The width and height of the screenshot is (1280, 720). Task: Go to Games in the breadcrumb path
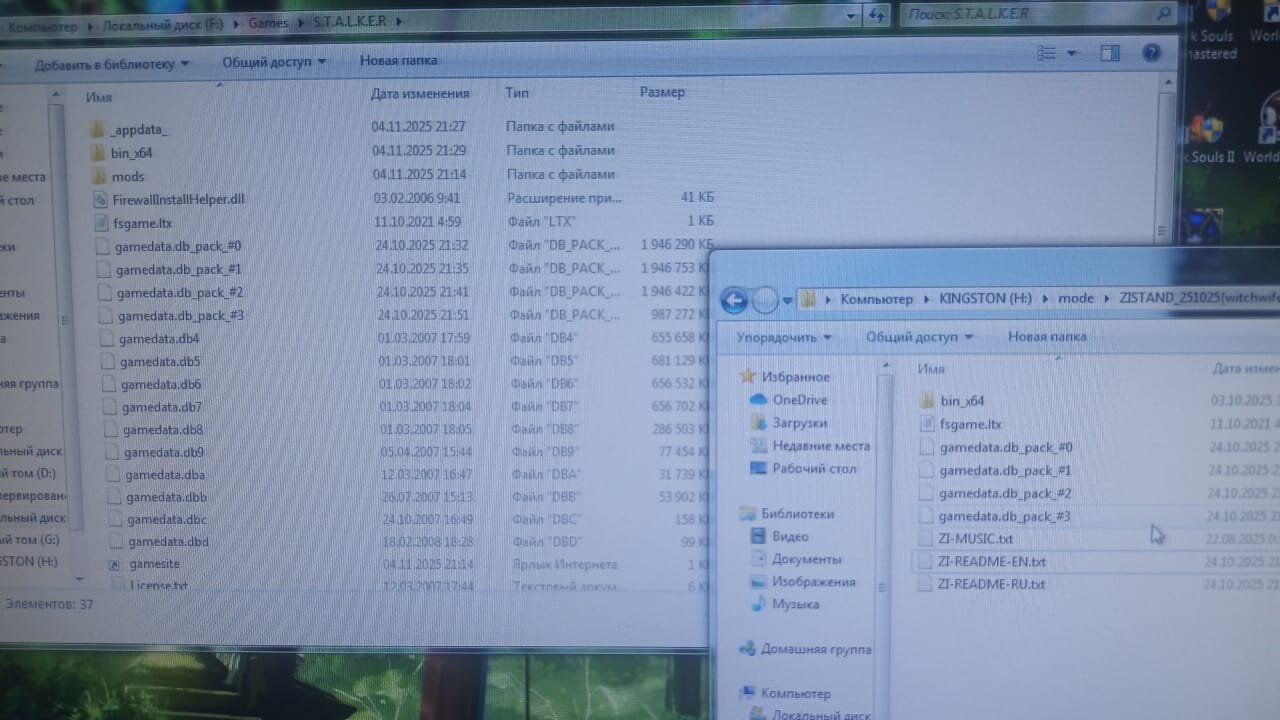tap(269, 23)
